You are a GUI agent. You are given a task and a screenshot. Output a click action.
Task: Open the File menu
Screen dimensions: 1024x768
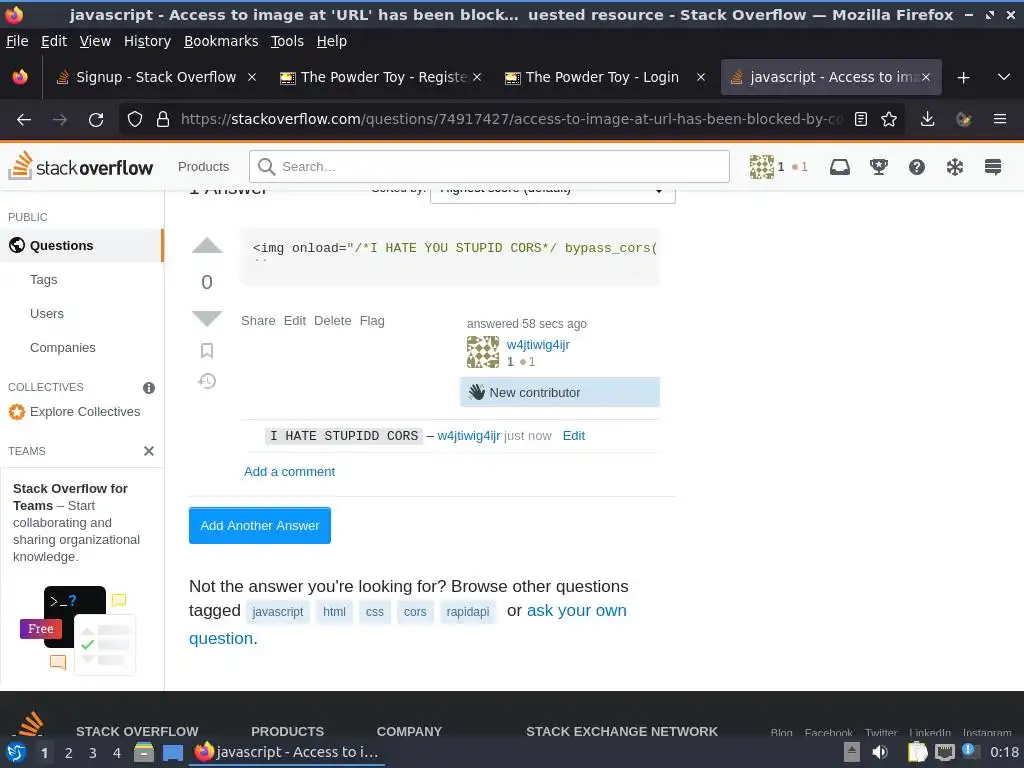[x=17, y=41]
